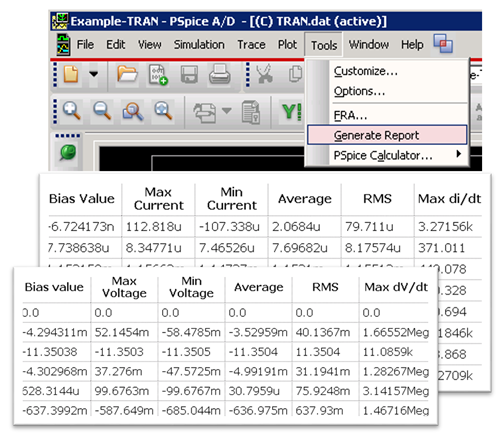Choose FRA... in Tools menu

387,116
